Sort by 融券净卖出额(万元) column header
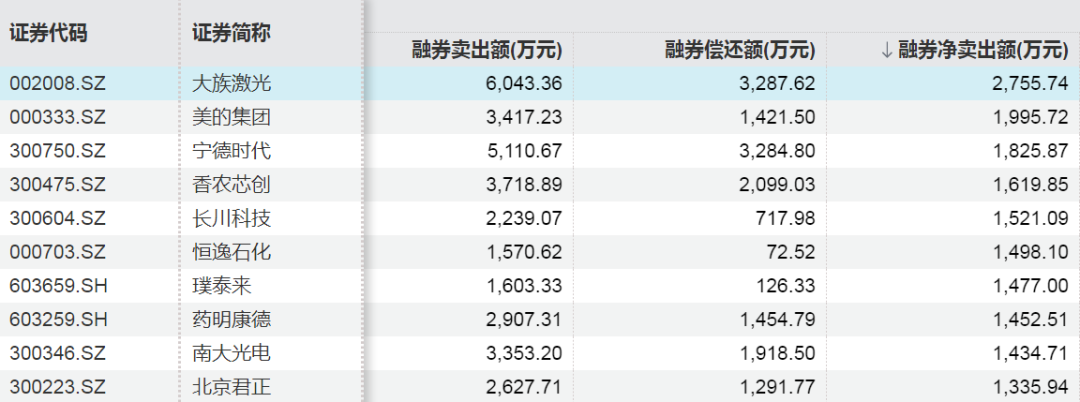Viewport: 1080px width, 402px height. (x=983, y=50)
